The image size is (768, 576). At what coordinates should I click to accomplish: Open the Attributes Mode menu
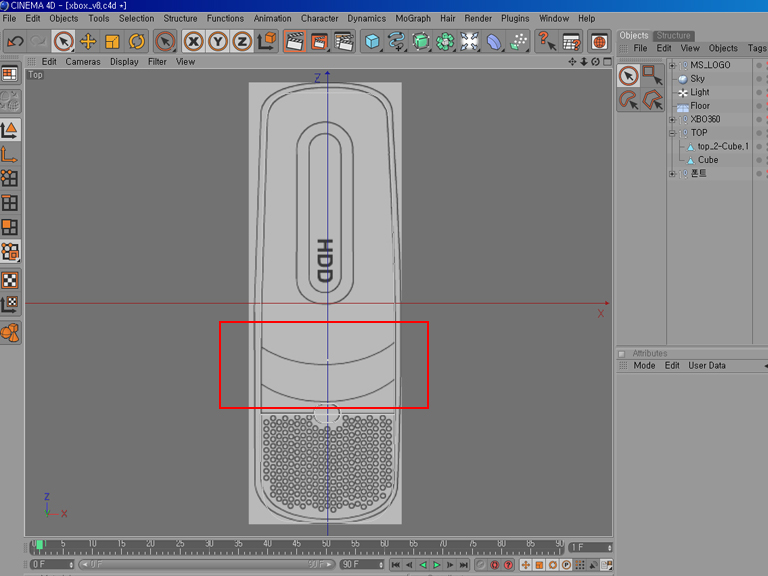[x=644, y=365]
